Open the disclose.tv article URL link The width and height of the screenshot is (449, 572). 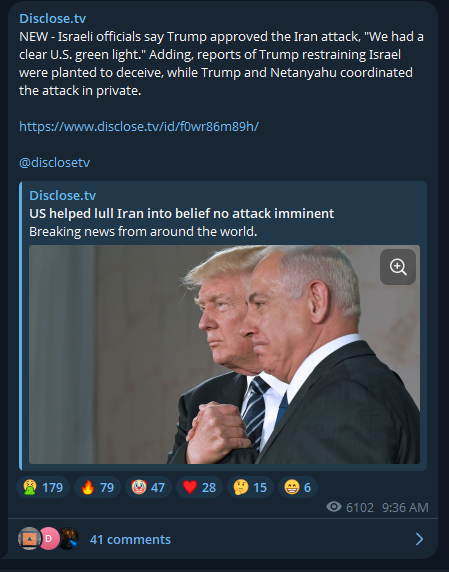(x=139, y=127)
